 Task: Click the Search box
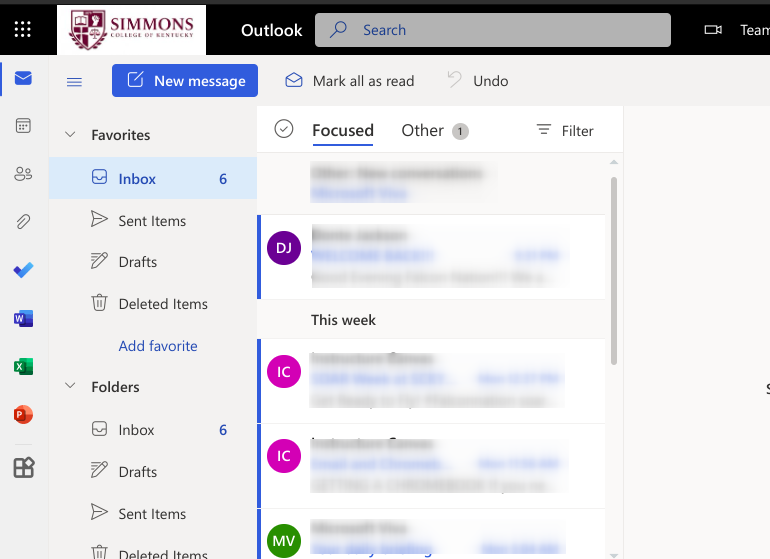[493, 30]
